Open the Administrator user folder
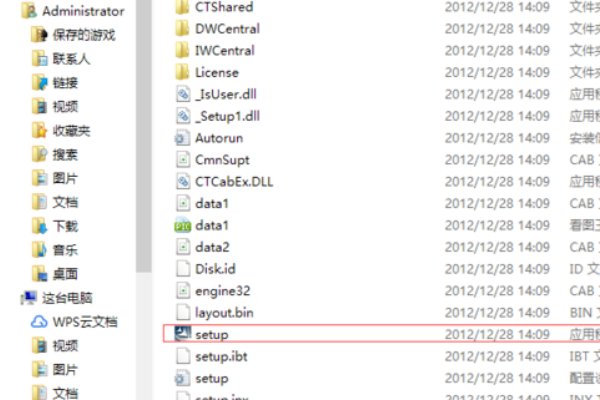 [x=73, y=11]
